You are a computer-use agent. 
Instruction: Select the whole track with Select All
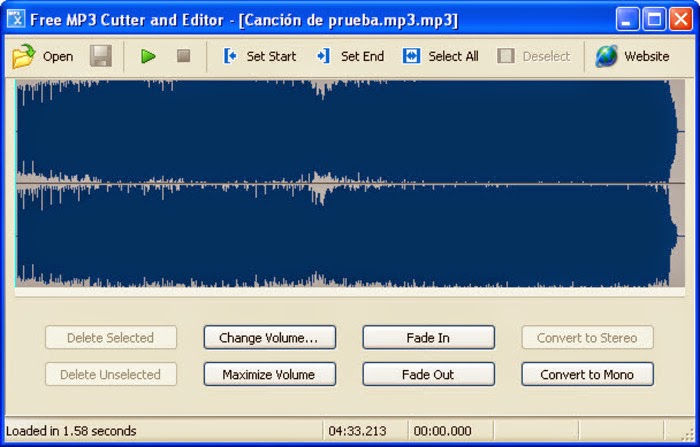pyautogui.click(x=440, y=56)
